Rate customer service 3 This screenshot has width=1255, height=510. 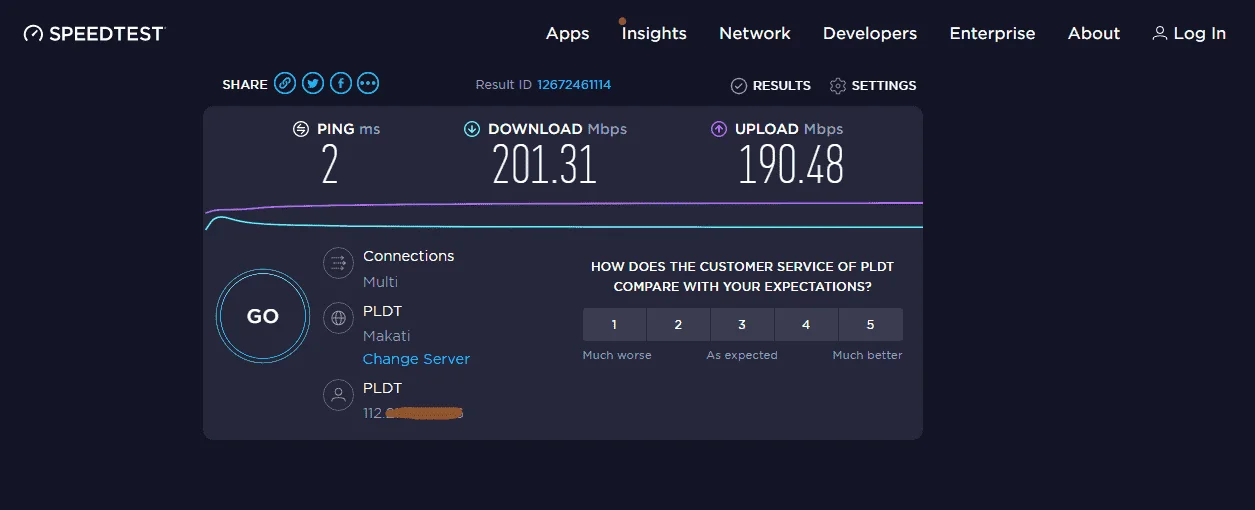742,324
